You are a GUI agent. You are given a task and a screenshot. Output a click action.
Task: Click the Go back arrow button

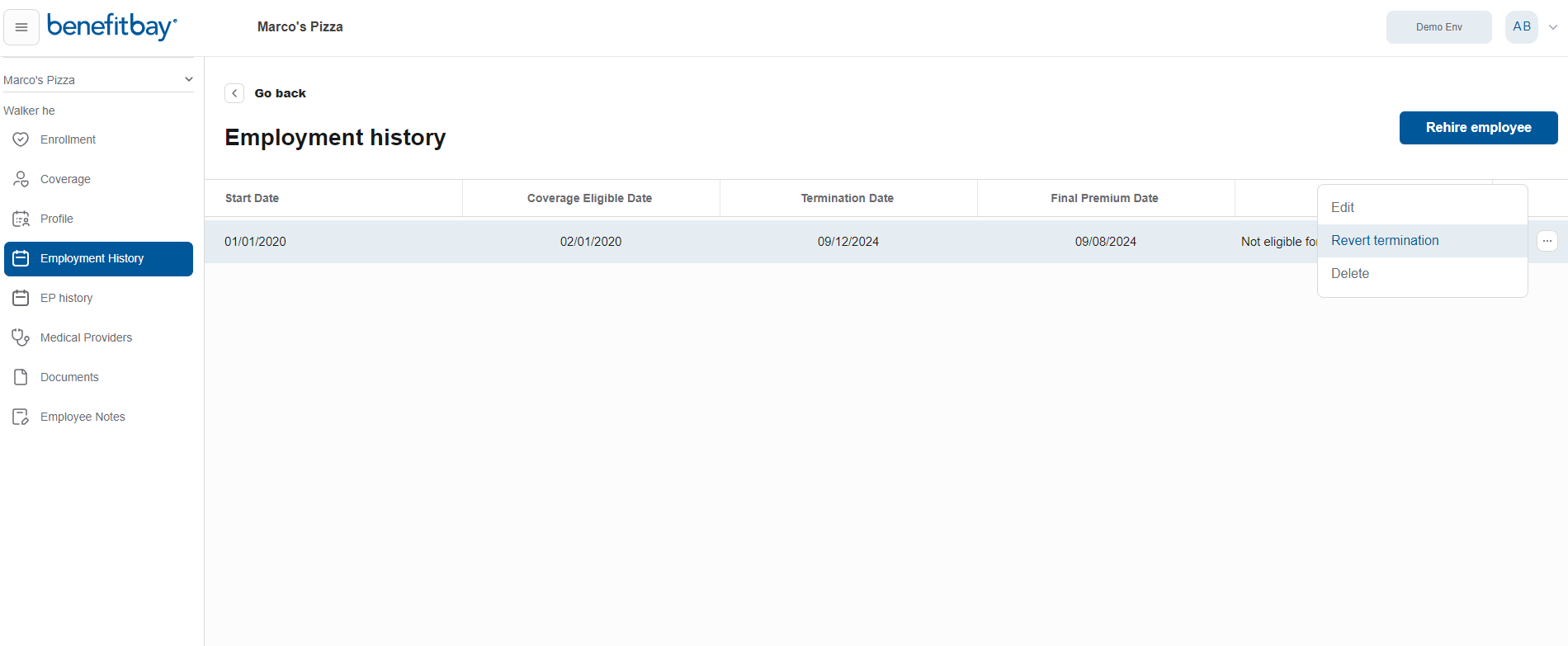point(234,93)
